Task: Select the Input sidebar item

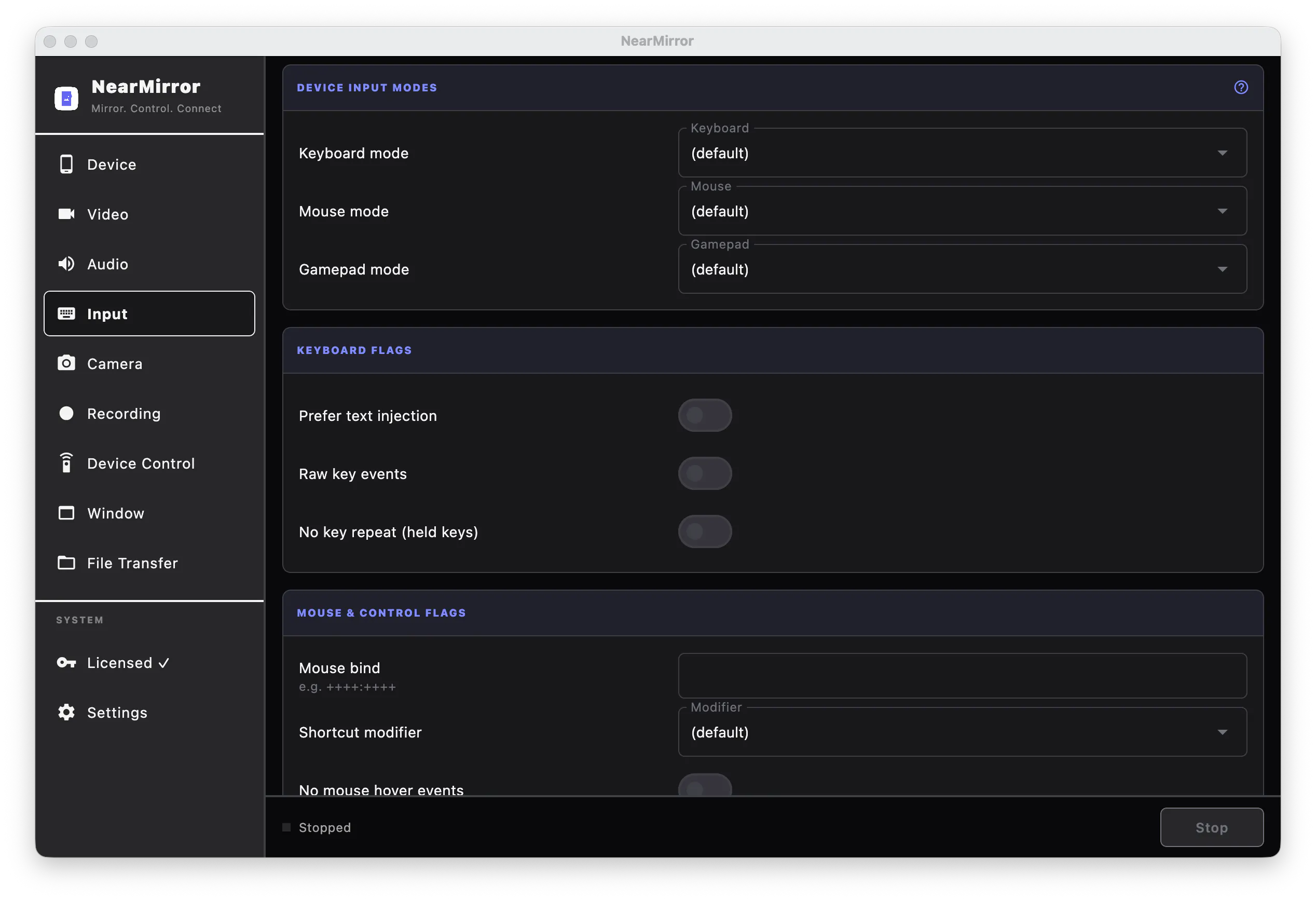Action: tap(149, 313)
